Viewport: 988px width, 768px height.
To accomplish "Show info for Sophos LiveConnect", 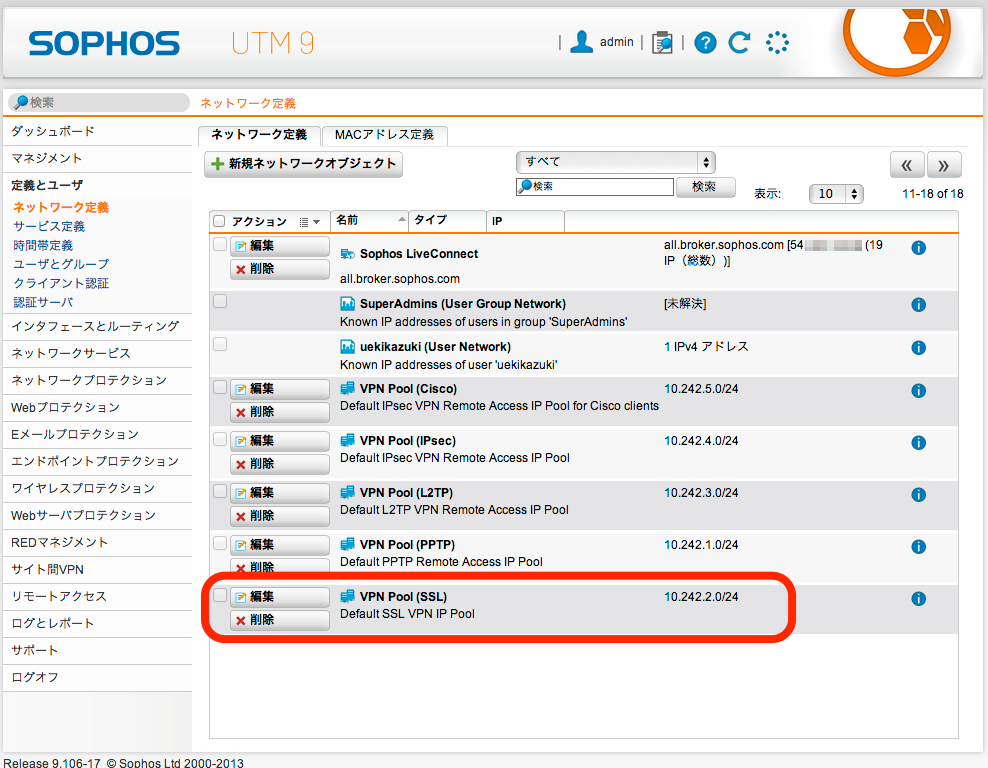I will pyautogui.click(x=919, y=248).
